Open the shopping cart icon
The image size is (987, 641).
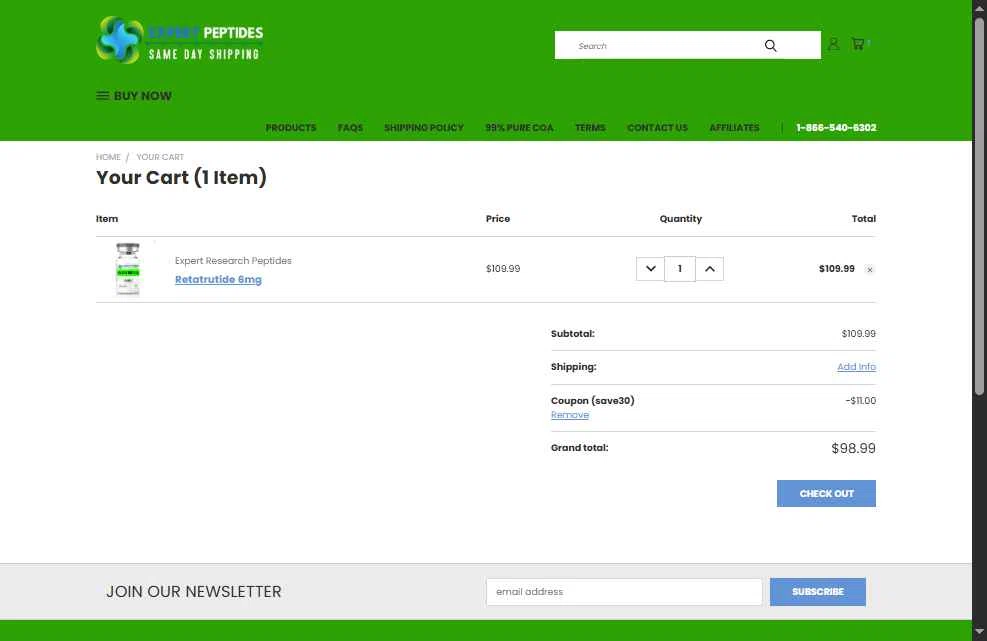click(858, 44)
